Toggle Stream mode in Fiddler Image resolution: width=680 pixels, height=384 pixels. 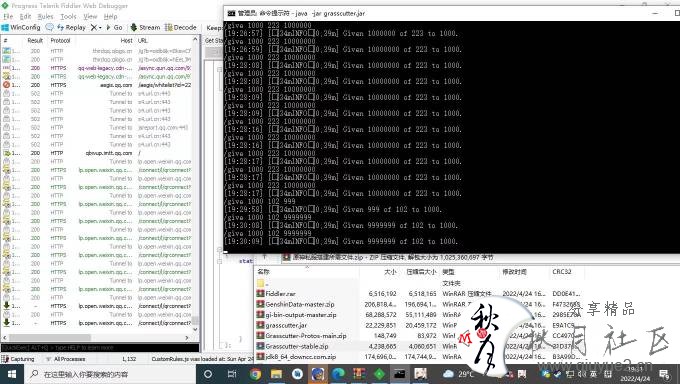pyautogui.click(x=145, y=27)
